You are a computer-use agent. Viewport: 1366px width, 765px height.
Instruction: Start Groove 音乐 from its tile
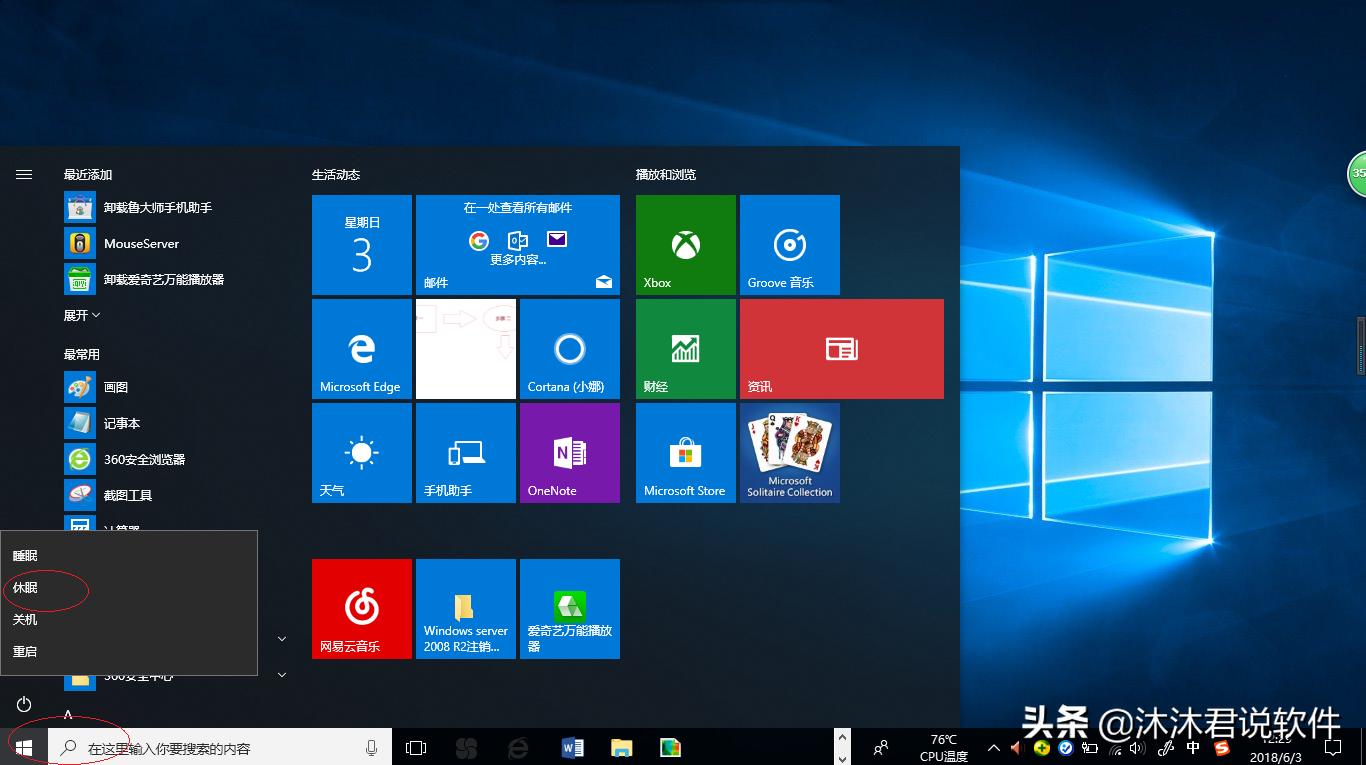(x=789, y=245)
